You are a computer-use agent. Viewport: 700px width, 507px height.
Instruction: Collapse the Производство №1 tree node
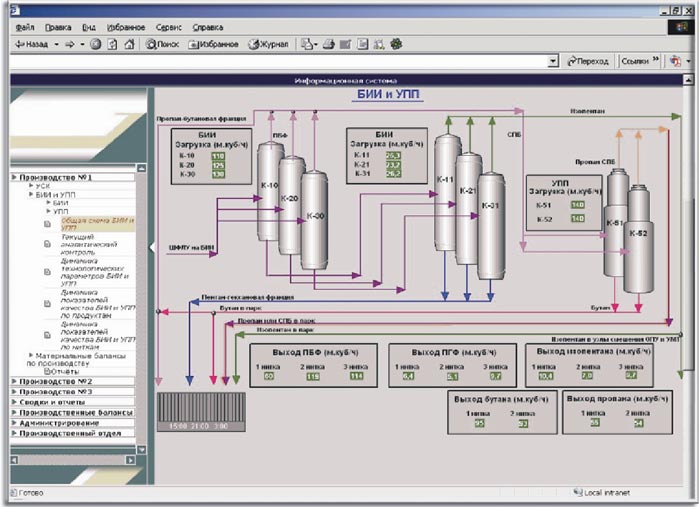(x=14, y=178)
